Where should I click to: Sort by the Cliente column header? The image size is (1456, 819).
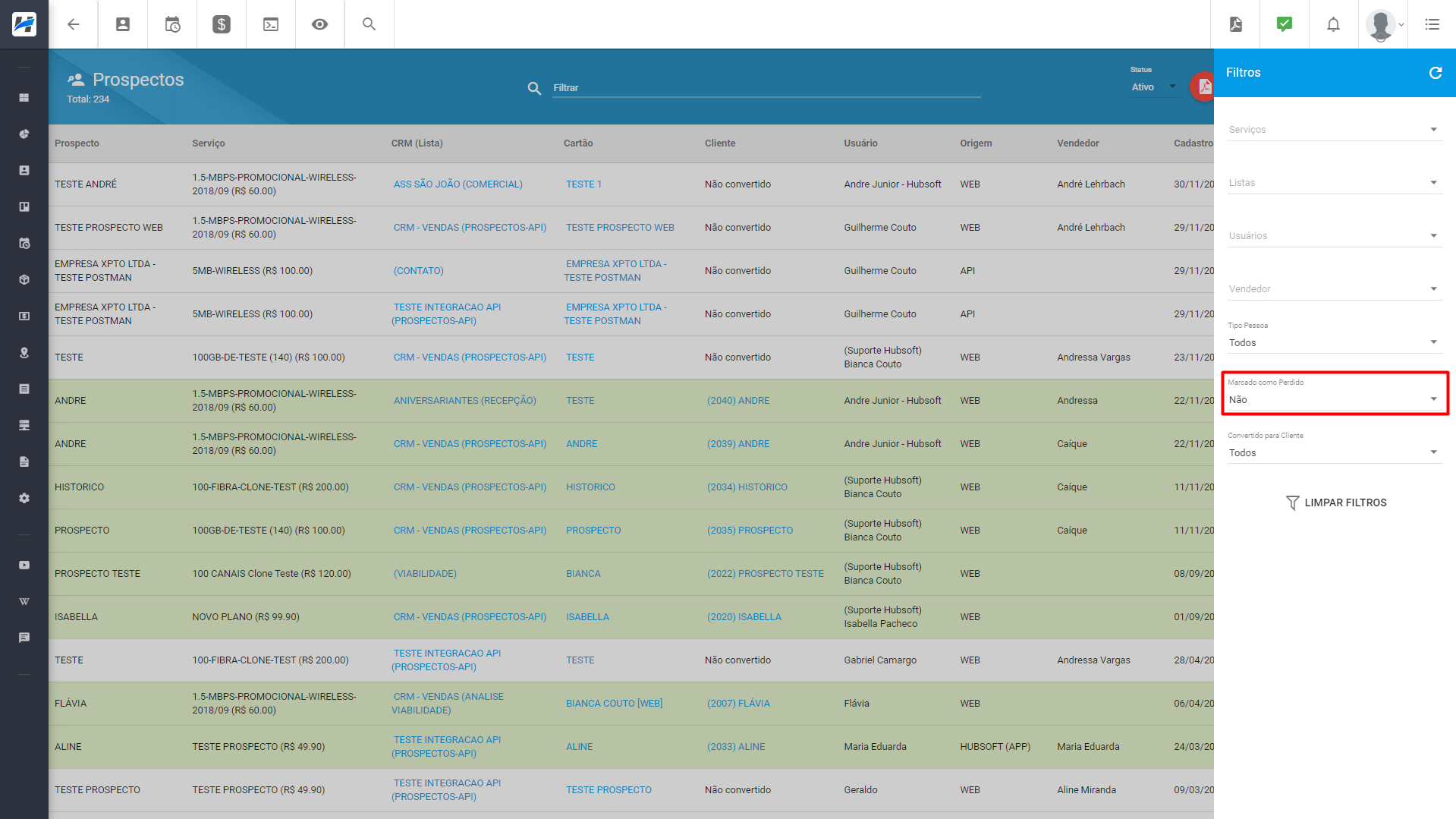click(720, 143)
